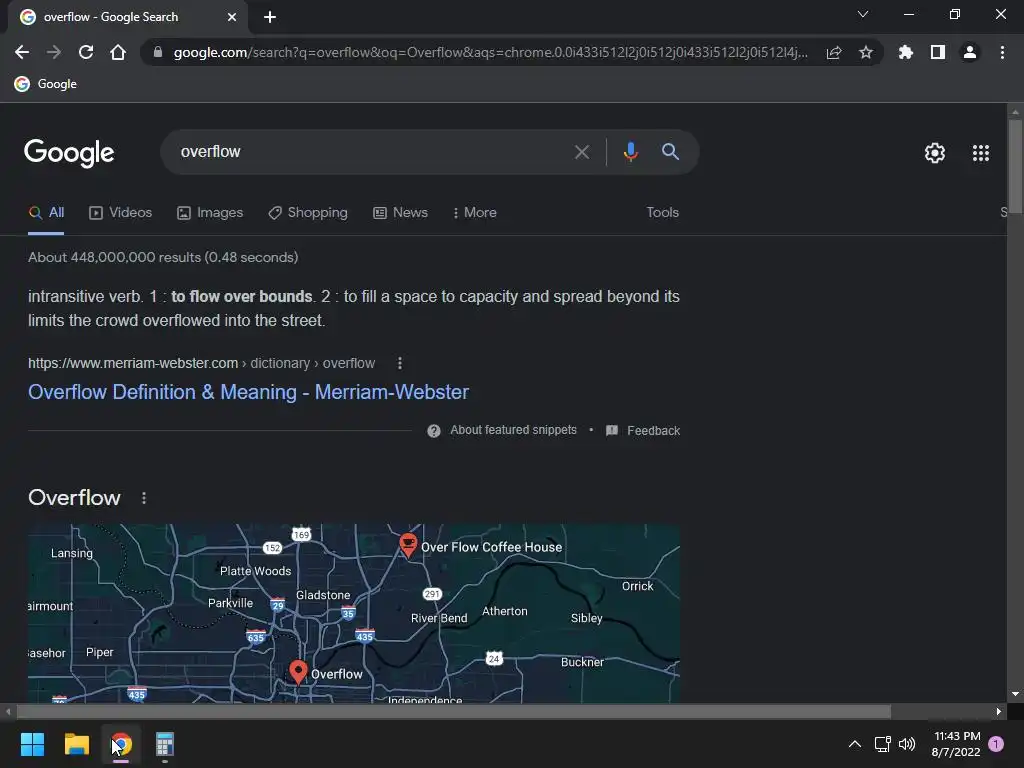The image size is (1024, 768).
Task: Toggle the Chrome side panel
Action: [x=938, y=52]
